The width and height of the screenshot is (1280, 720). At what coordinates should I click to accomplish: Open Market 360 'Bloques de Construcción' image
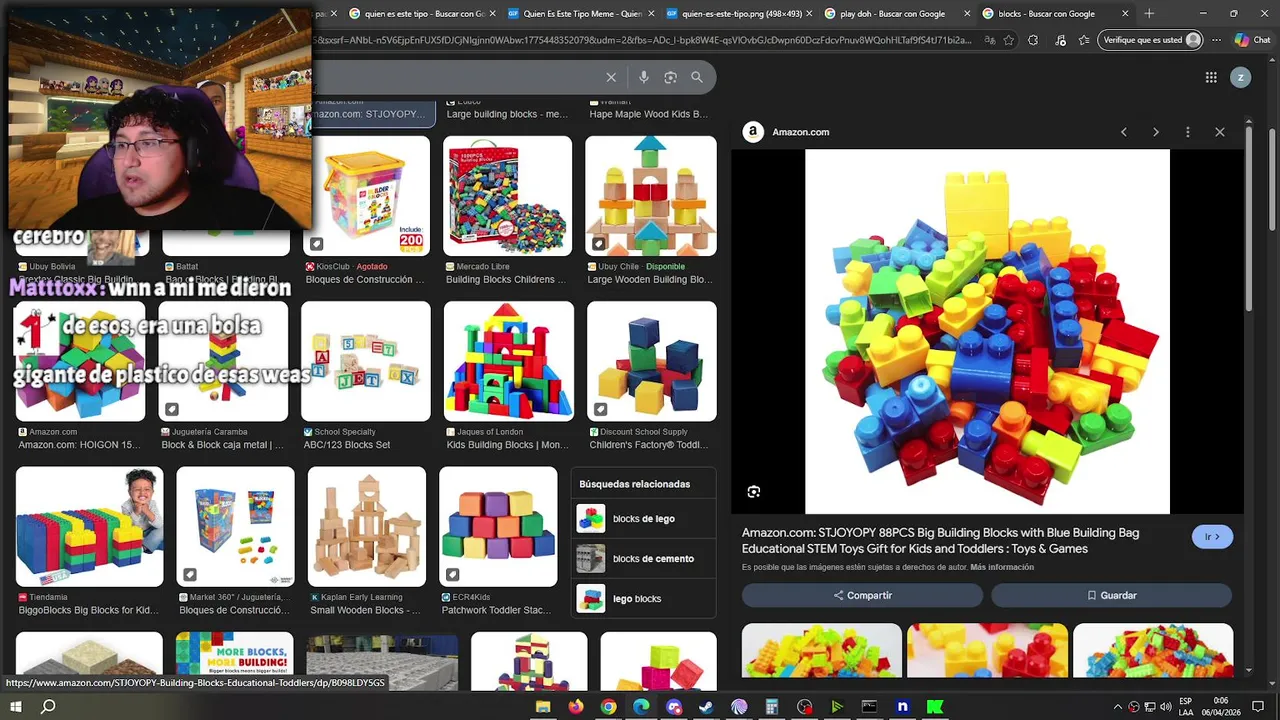pos(235,526)
